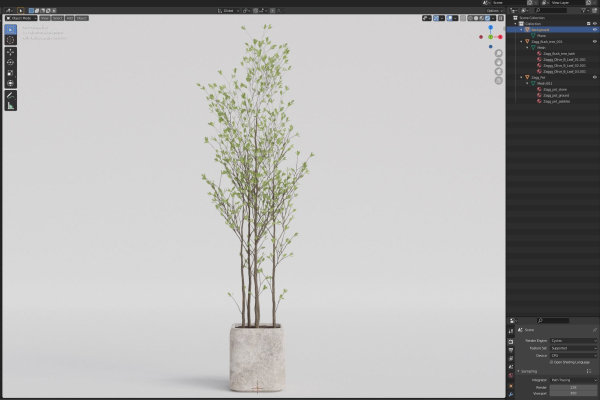Switch to wireframe viewport shading
This screenshot has width=600, height=400.
tap(470, 18)
